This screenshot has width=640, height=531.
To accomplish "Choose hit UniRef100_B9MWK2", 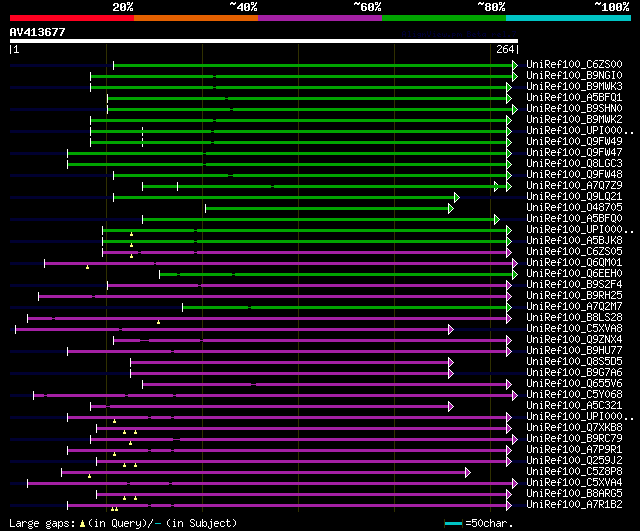I will point(574,120).
